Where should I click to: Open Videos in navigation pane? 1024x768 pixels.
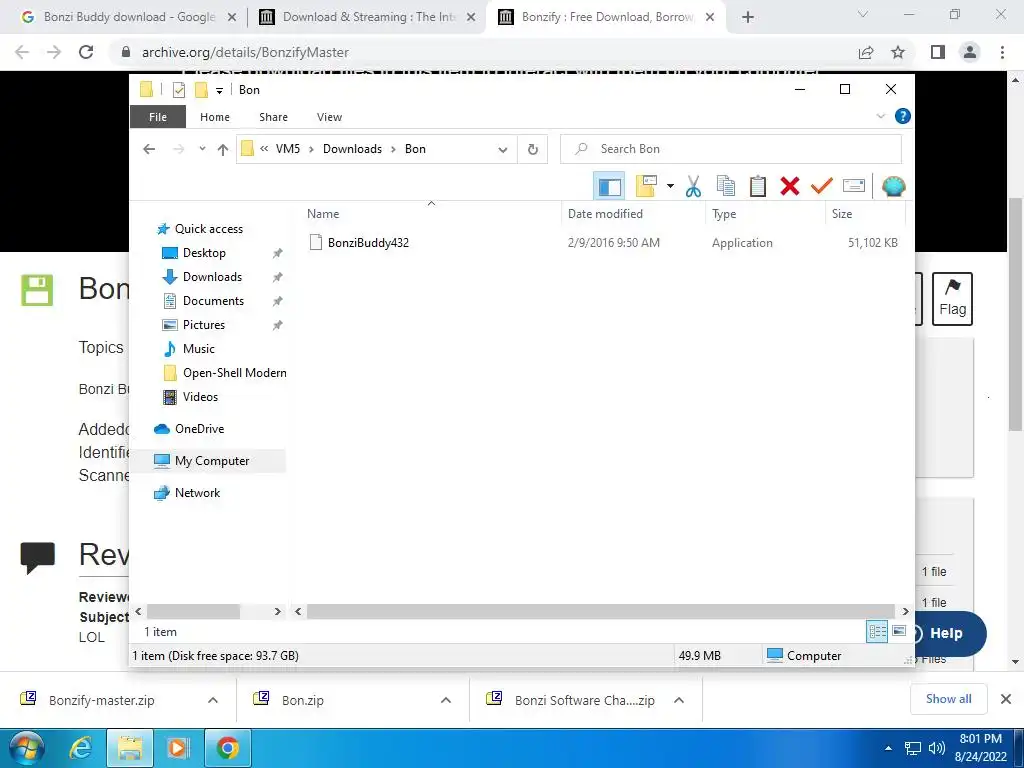[x=200, y=397]
